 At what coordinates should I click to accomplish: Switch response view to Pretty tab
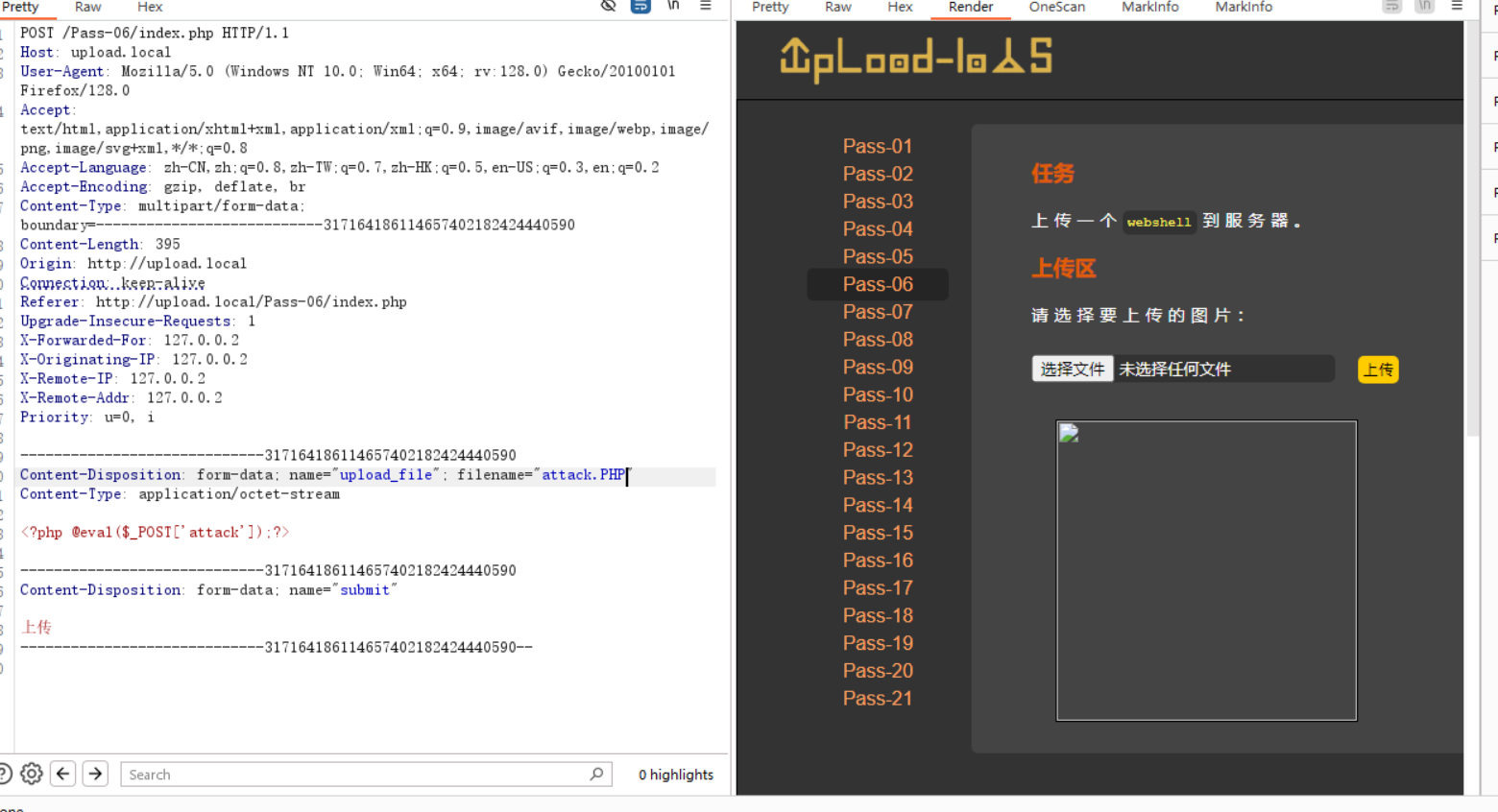(x=770, y=8)
